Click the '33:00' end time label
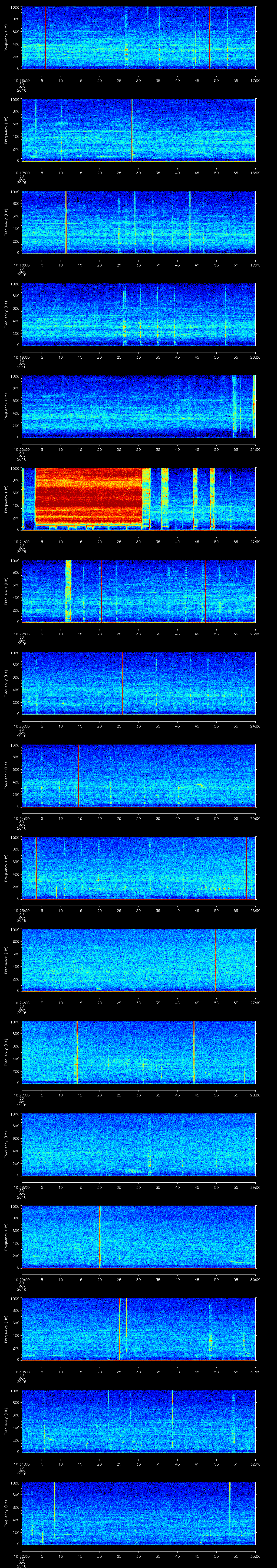This screenshot has width=277, height=1568. 255,1556
